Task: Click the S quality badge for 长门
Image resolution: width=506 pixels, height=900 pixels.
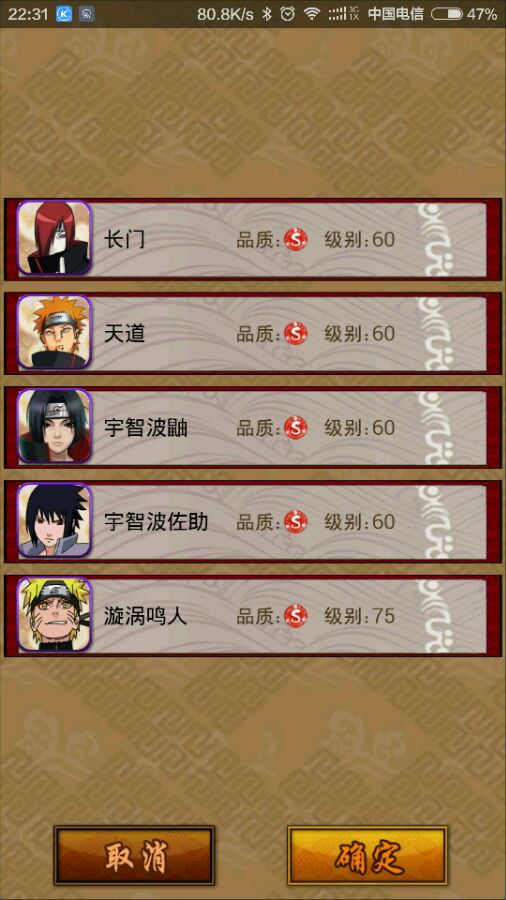Action: (x=296, y=239)
